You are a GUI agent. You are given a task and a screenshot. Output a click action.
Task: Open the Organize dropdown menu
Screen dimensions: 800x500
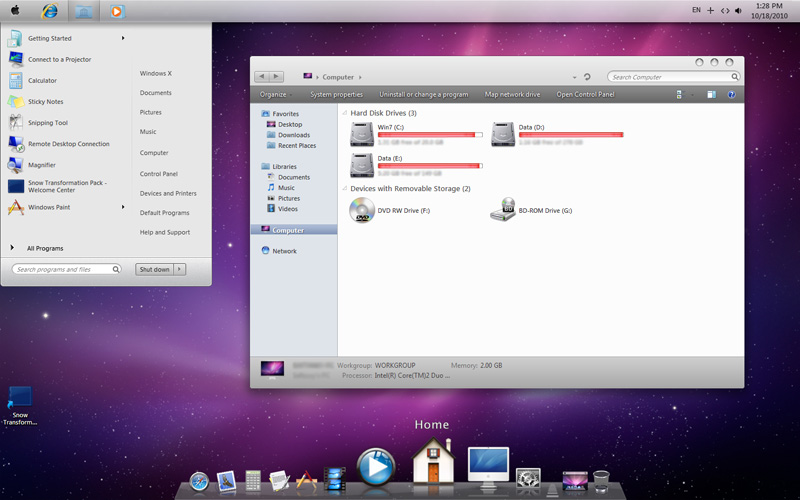(x=273, y=94)
